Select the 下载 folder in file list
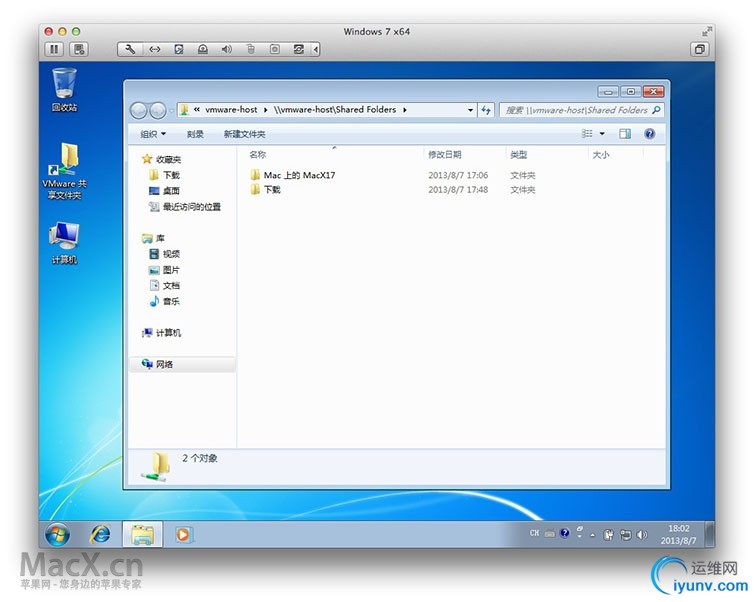Viewport: 754px width, 602px height. [x=265, y=189]
